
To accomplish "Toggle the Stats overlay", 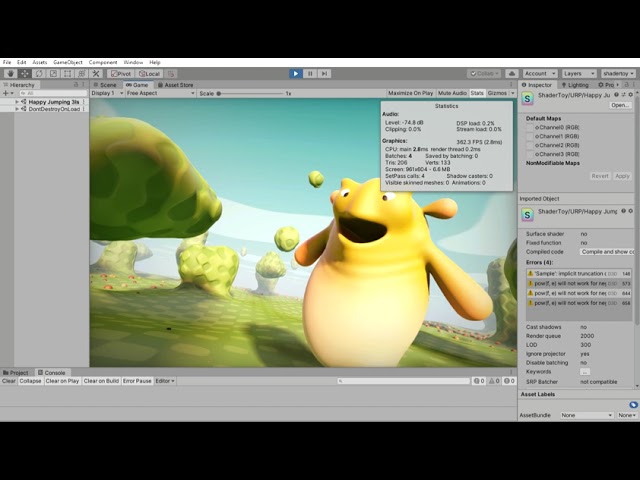I will pyautogui.click(x=477, y=93).
